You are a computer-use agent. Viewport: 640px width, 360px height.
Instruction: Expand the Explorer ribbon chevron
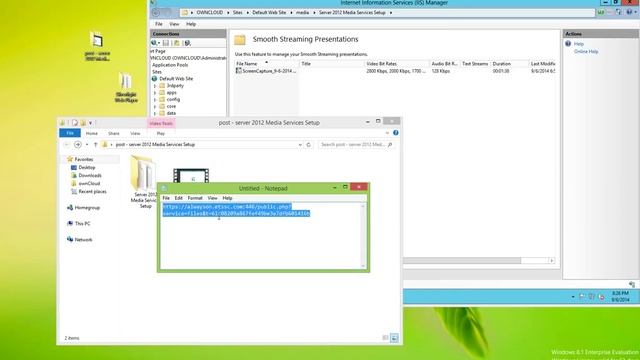[x=387, y=133]
